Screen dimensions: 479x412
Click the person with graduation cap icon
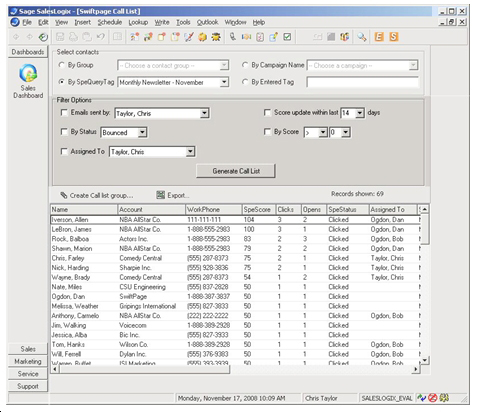coord(216,37)
